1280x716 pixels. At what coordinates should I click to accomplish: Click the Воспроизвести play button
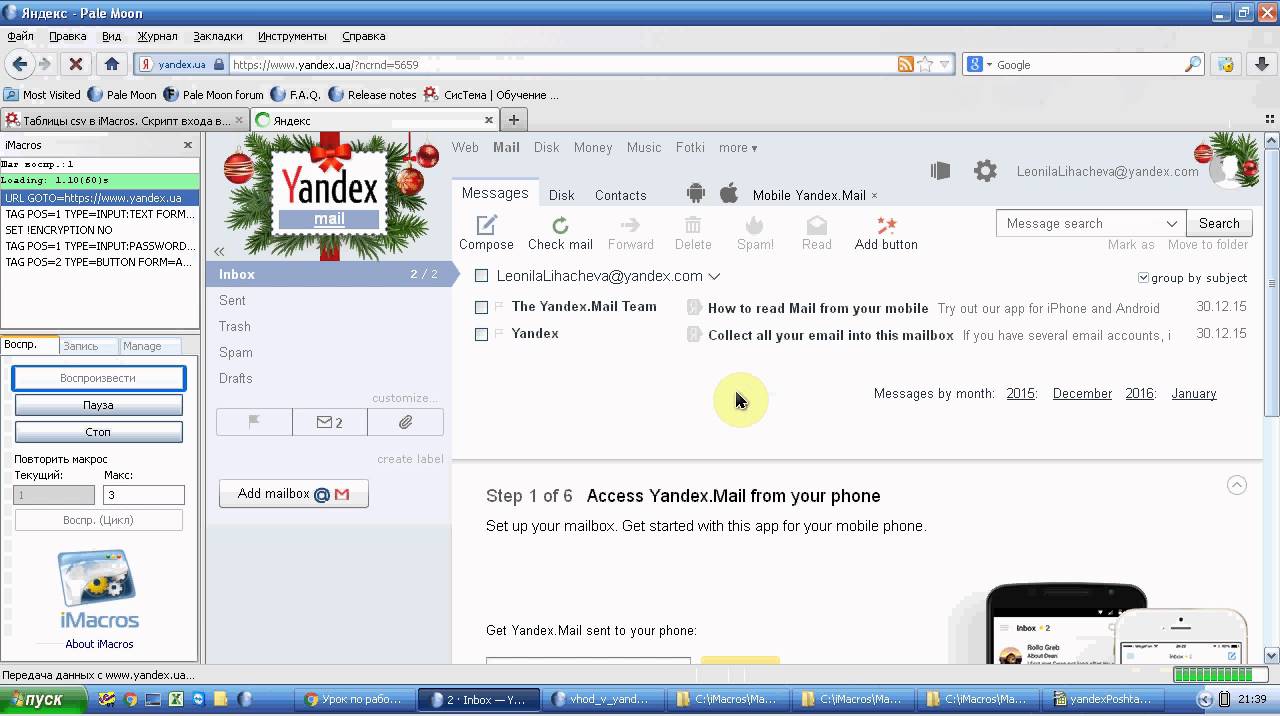click(98, 378)
